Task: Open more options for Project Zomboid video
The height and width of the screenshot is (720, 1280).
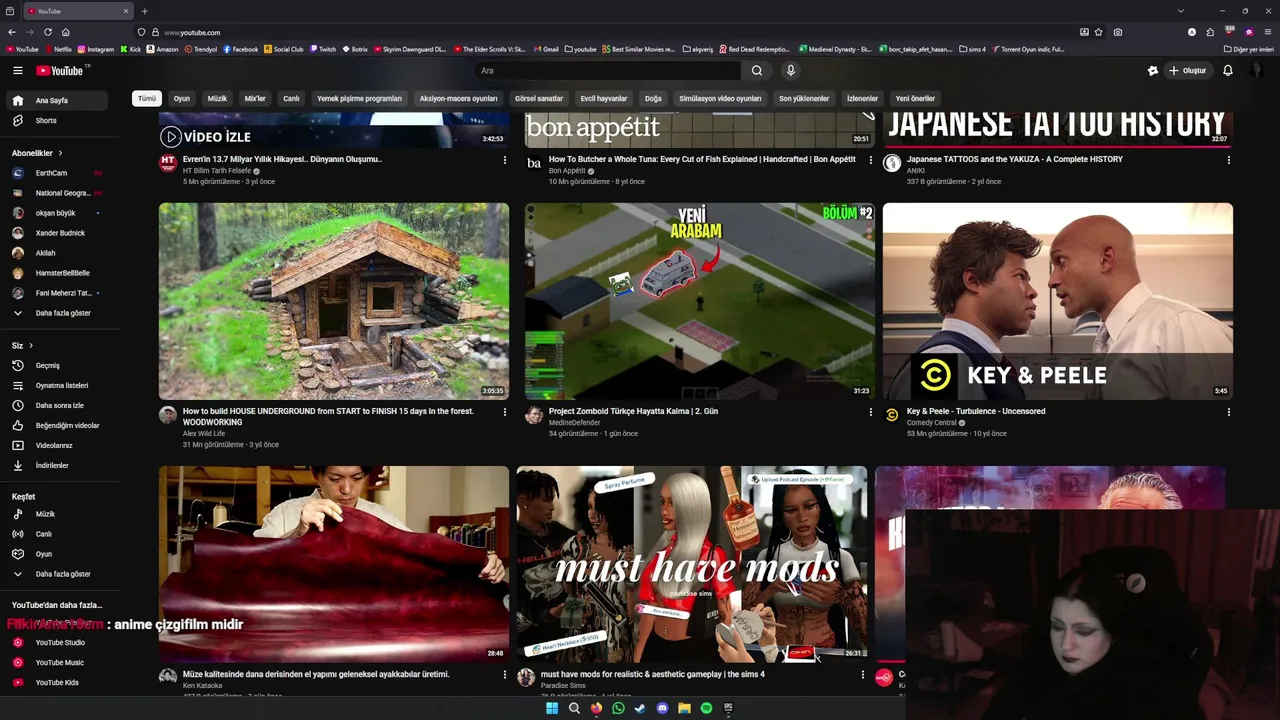Action: pyautogui.click(x=871, y=412)
